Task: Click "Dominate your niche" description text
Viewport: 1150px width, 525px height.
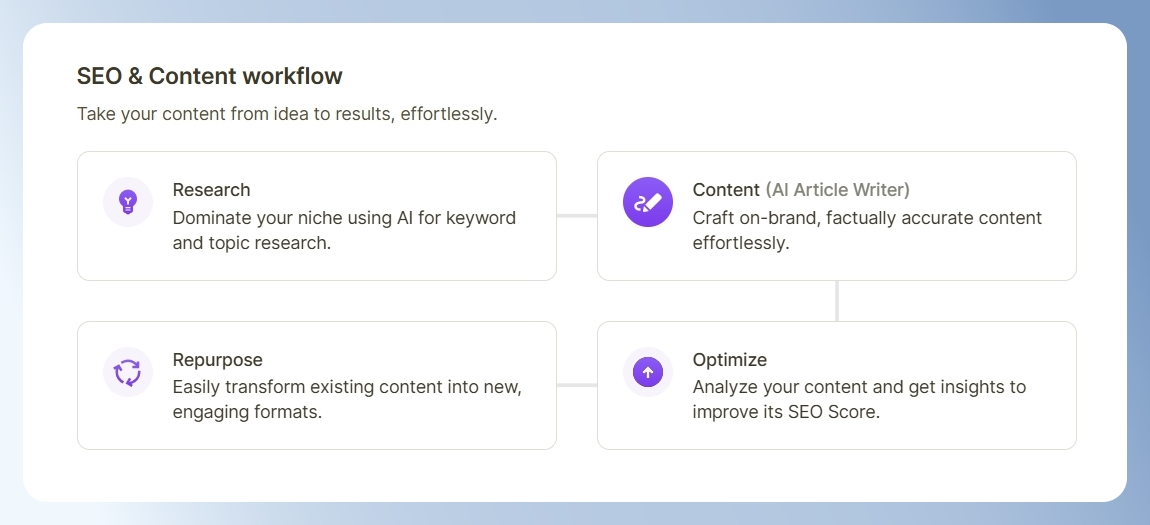Action: 344,230
